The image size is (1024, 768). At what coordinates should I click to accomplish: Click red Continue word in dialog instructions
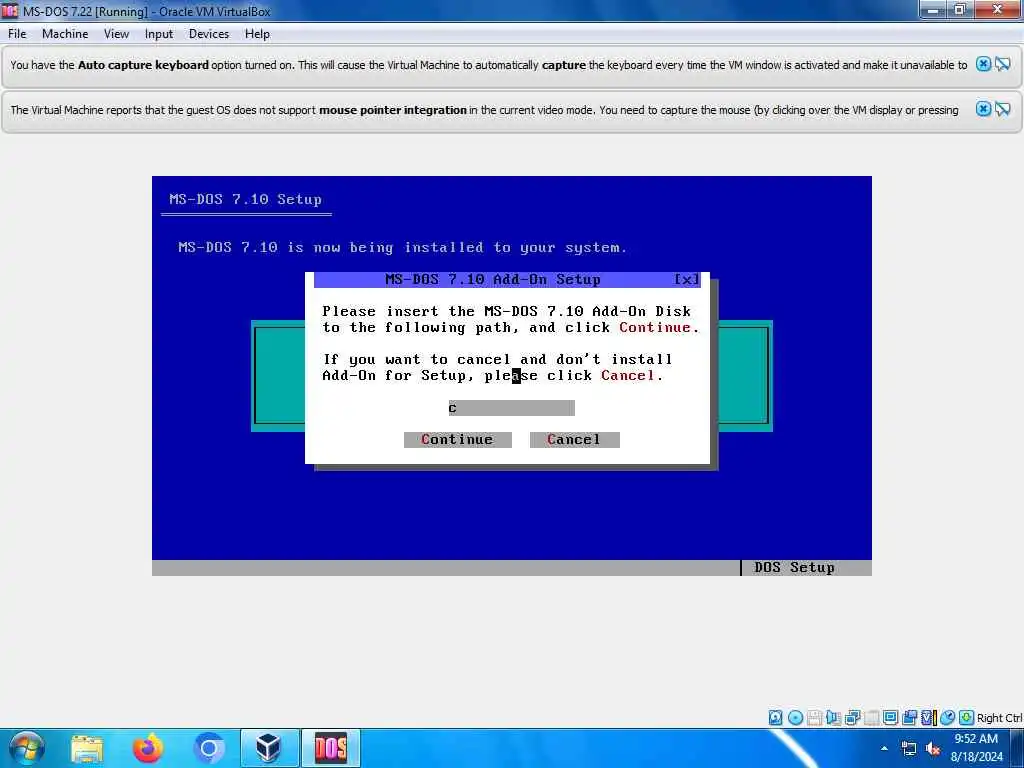(654, 327)
